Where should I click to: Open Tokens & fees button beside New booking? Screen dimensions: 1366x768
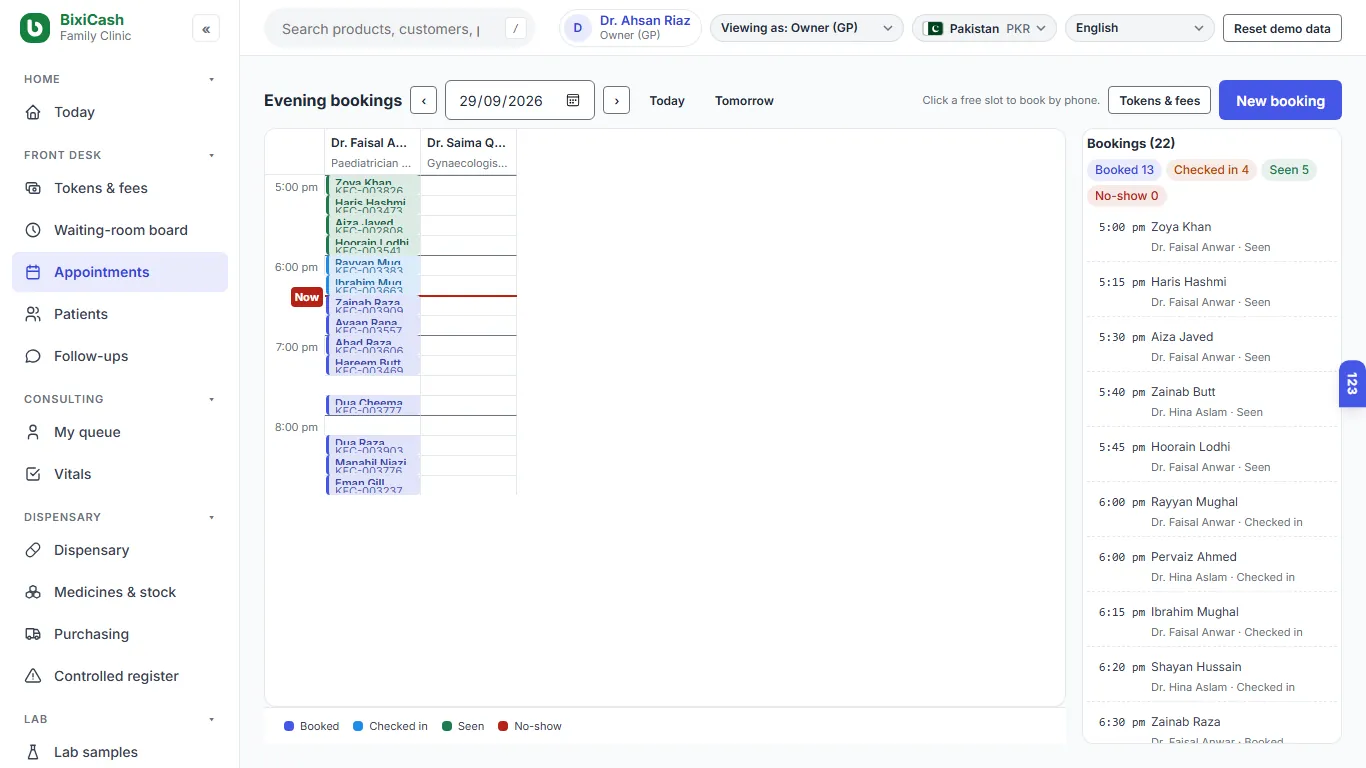[x=1159, y=101]
